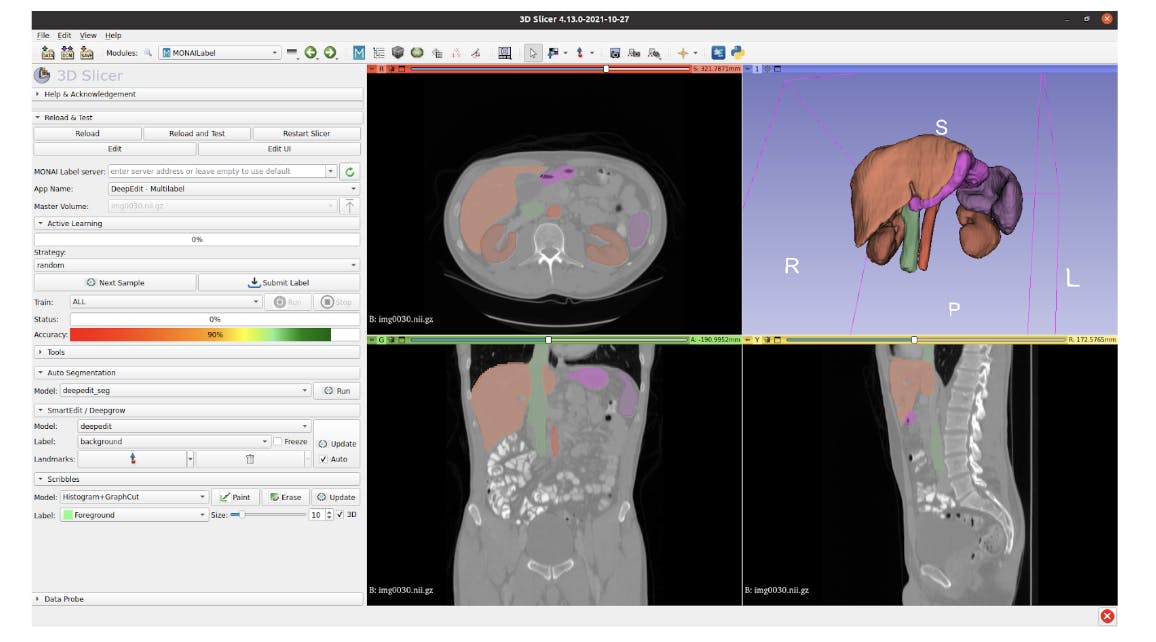Click the Submit Label button
Image resolution: width=1156 pixels, height=642 pixels.
click(279, 282)
